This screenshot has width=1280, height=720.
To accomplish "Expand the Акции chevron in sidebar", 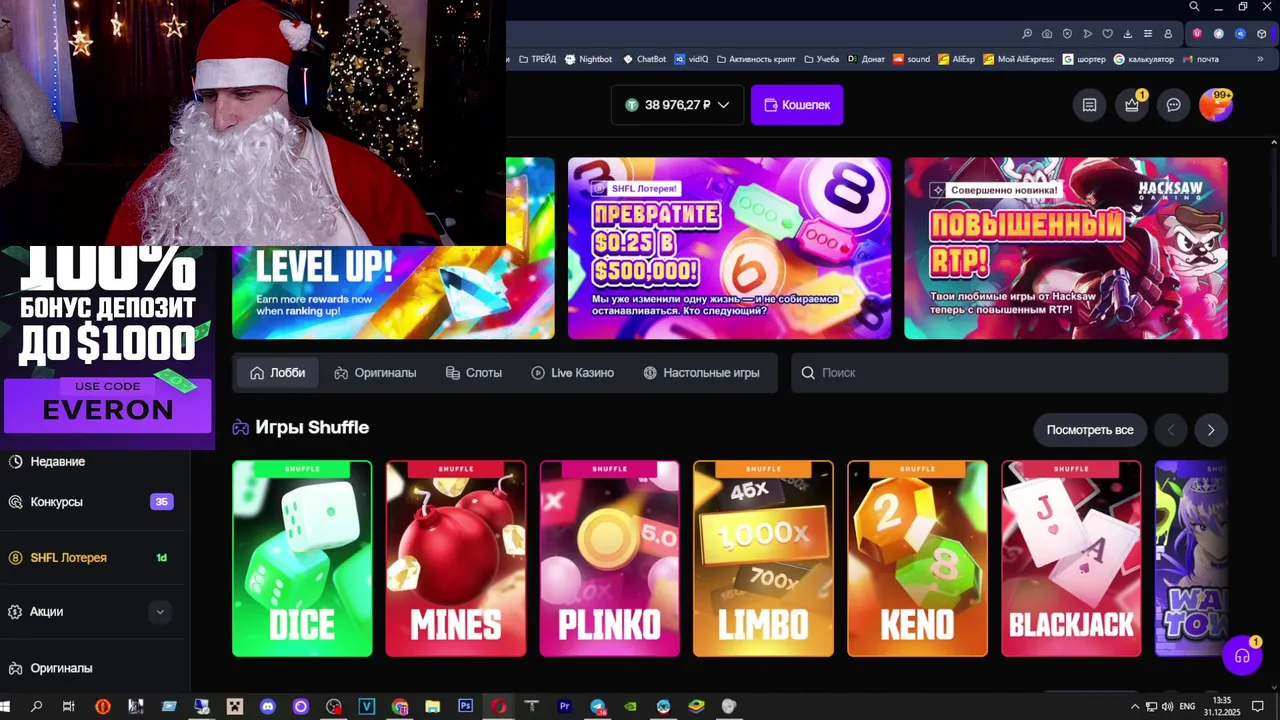I will (x=160, y=612).
